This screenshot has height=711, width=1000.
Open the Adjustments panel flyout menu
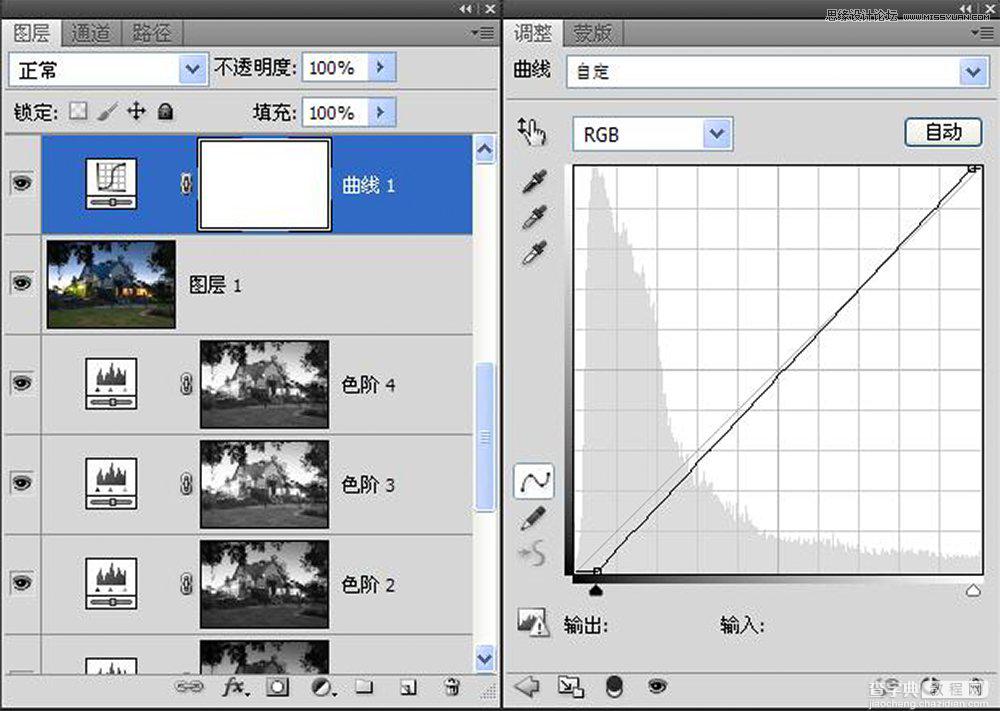[983, 32]
